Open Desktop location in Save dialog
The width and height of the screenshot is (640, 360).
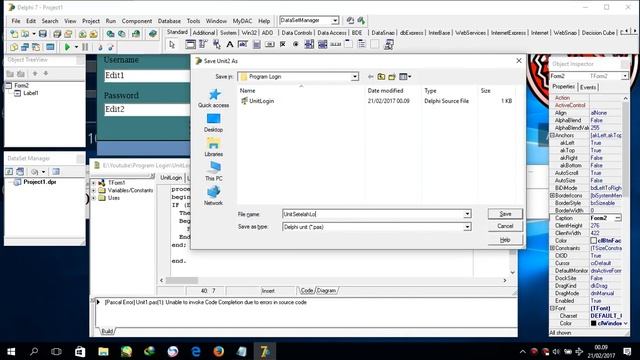(x=213, y=123)
